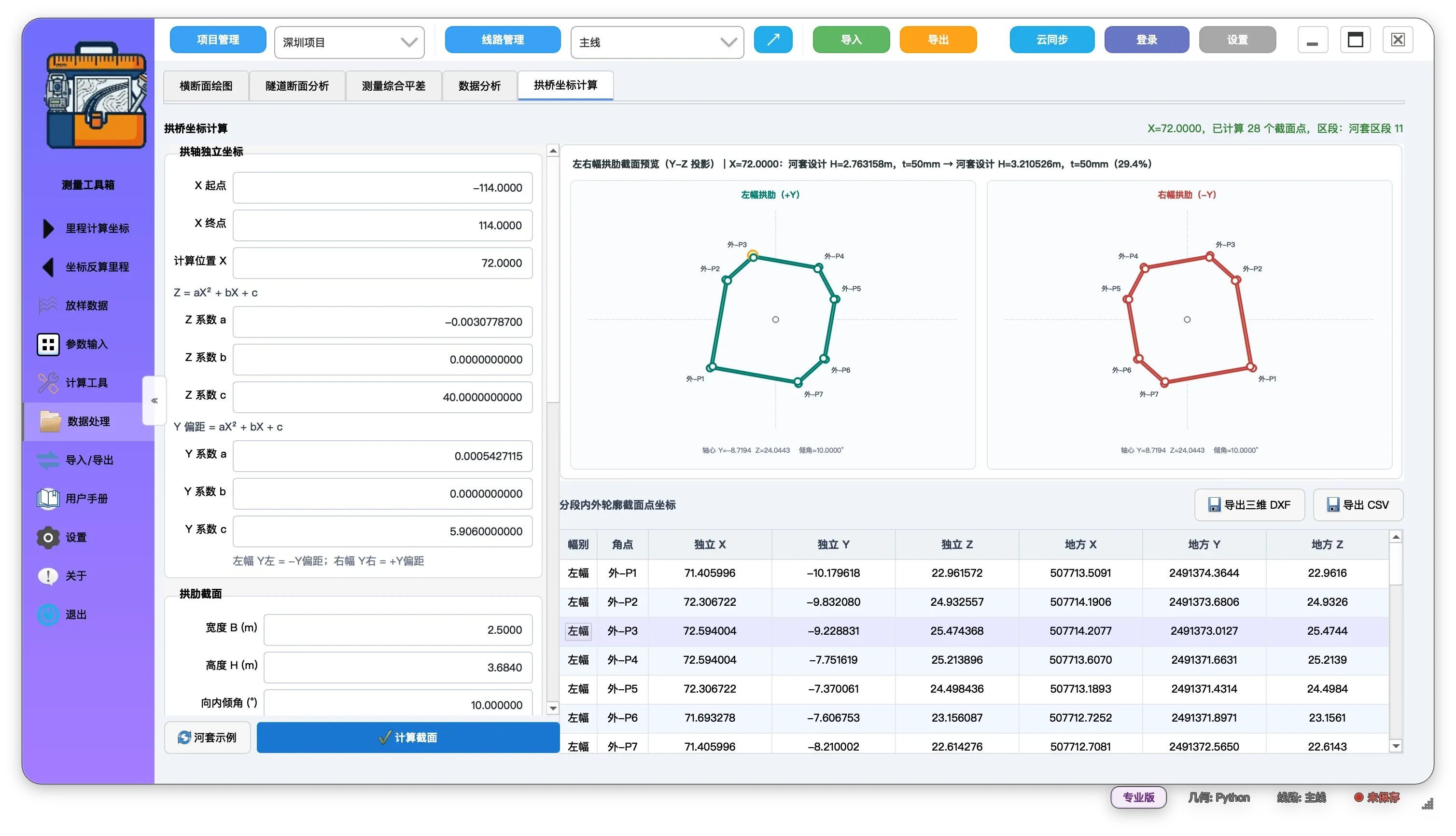Image resolution: width=1456 pixels, height=836 pixels.
Task: Open 计算工具 wrench item
Action: click(x=88, y=382)
